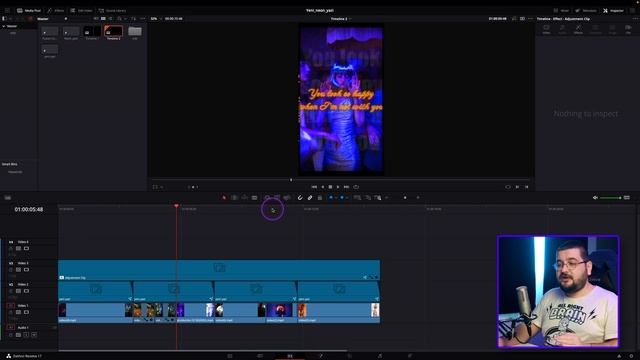Click the Go to Last Frame button

[346, 187]
